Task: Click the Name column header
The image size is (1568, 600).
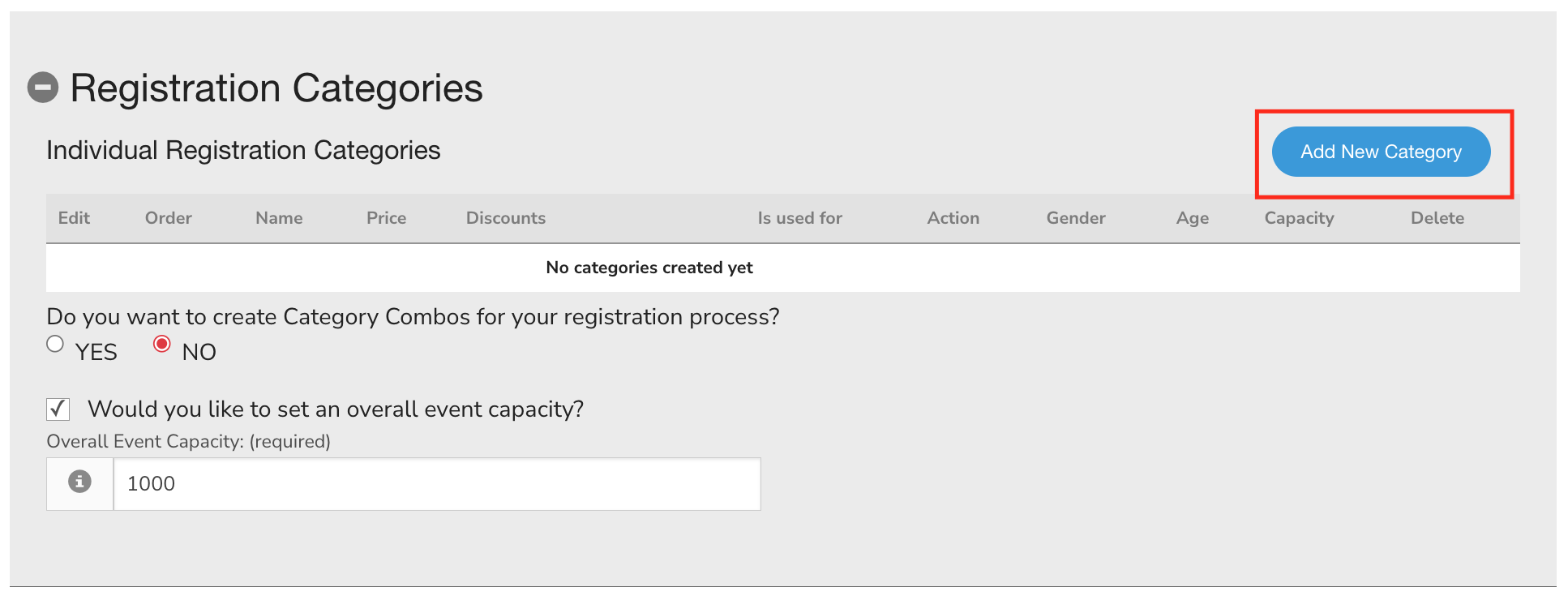Action: point(279,218)
